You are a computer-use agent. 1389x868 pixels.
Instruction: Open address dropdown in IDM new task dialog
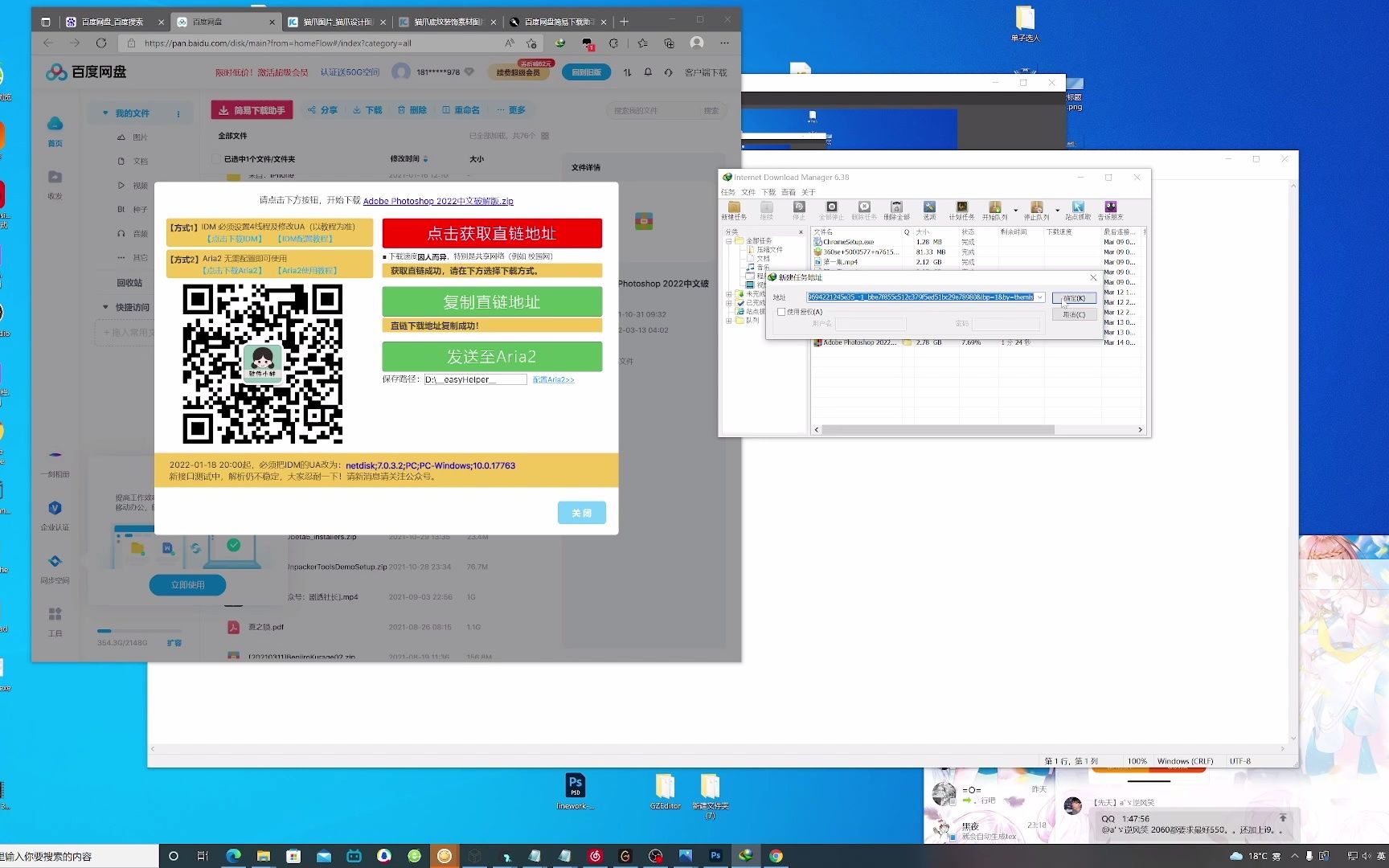click(1040, 297)
